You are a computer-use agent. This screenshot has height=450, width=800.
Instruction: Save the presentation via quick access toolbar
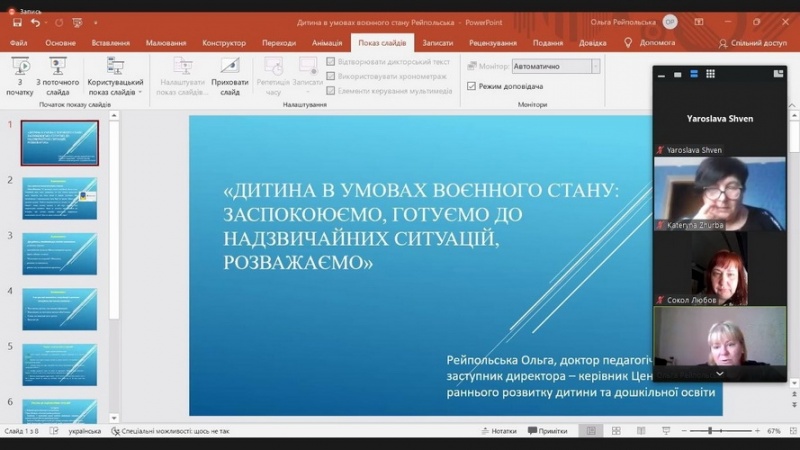point(17,22)
